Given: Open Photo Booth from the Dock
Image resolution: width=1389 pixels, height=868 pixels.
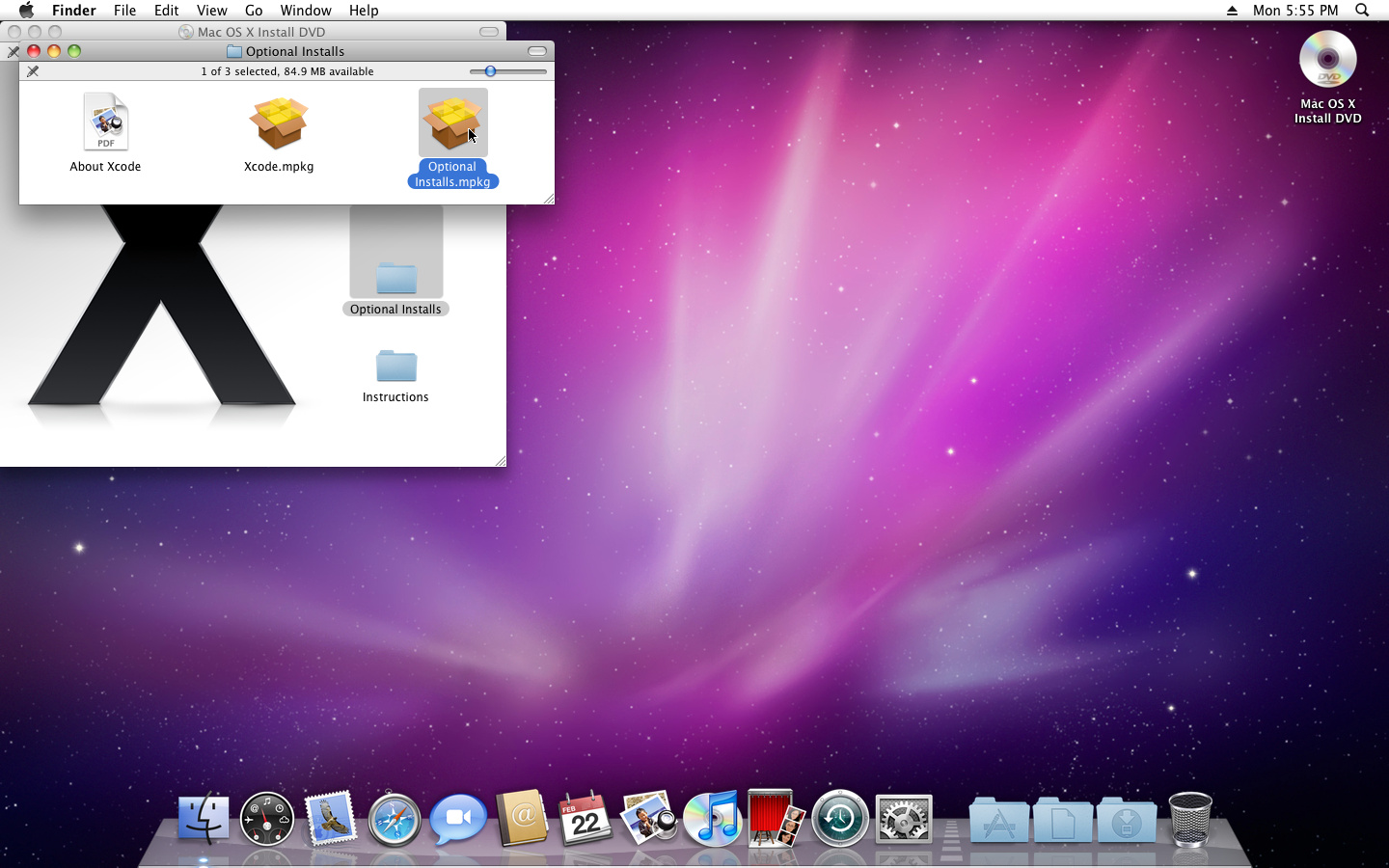Looking at the screenshot, I should click(776, 820).
